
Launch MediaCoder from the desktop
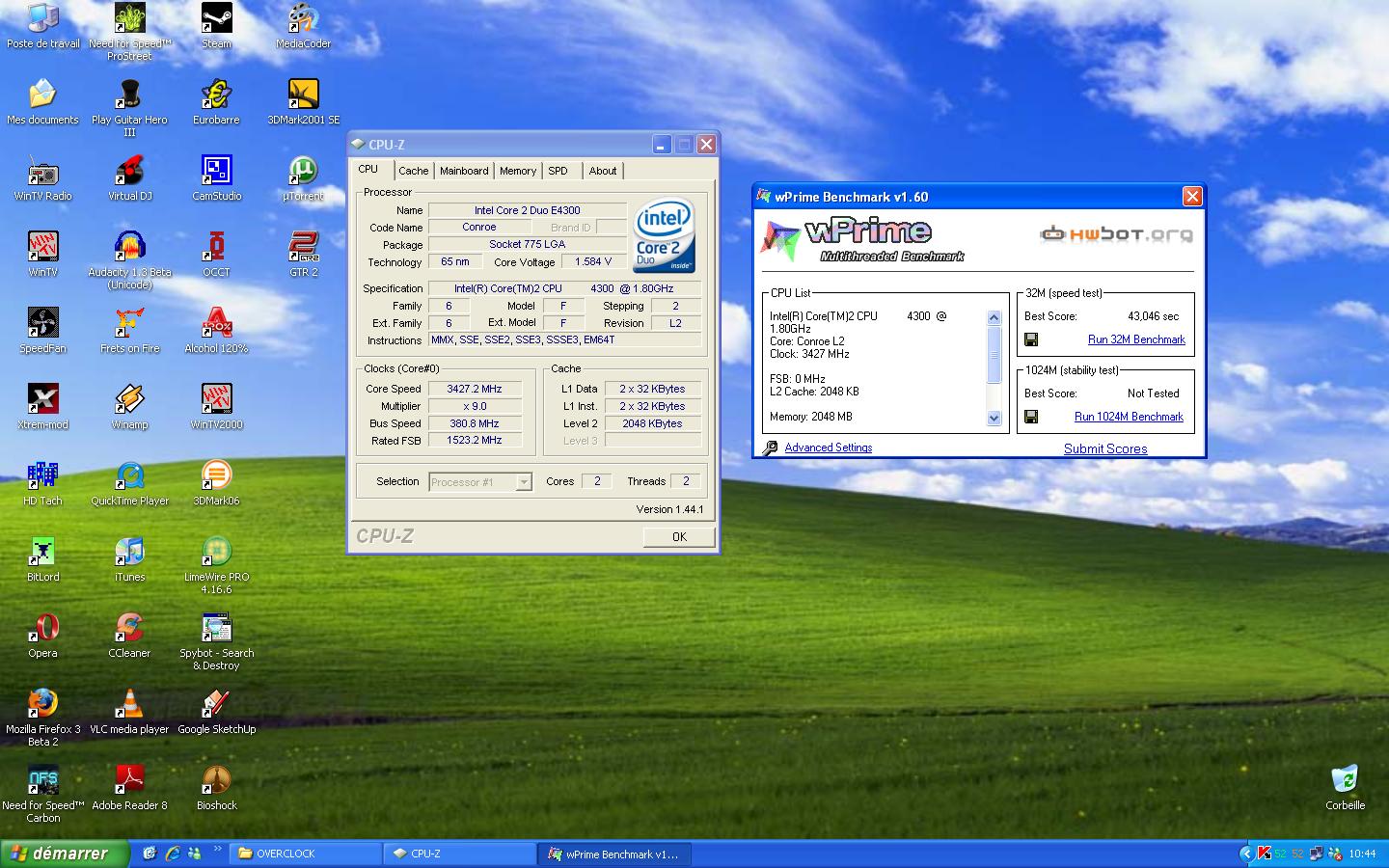click(303, 26)
